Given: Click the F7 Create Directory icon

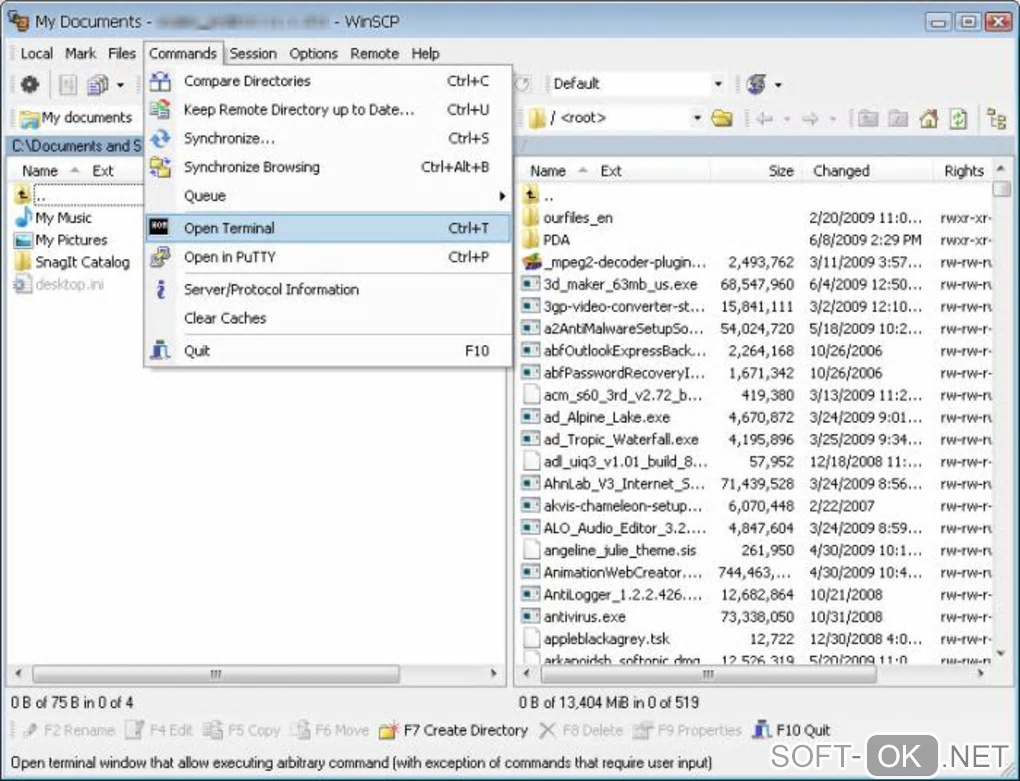Looking at the screenshot, I should (388, 730).
